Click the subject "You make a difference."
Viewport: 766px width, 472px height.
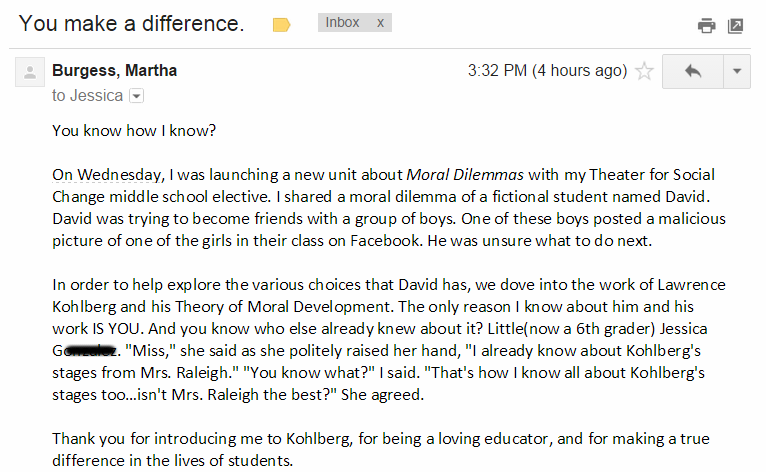131,23
